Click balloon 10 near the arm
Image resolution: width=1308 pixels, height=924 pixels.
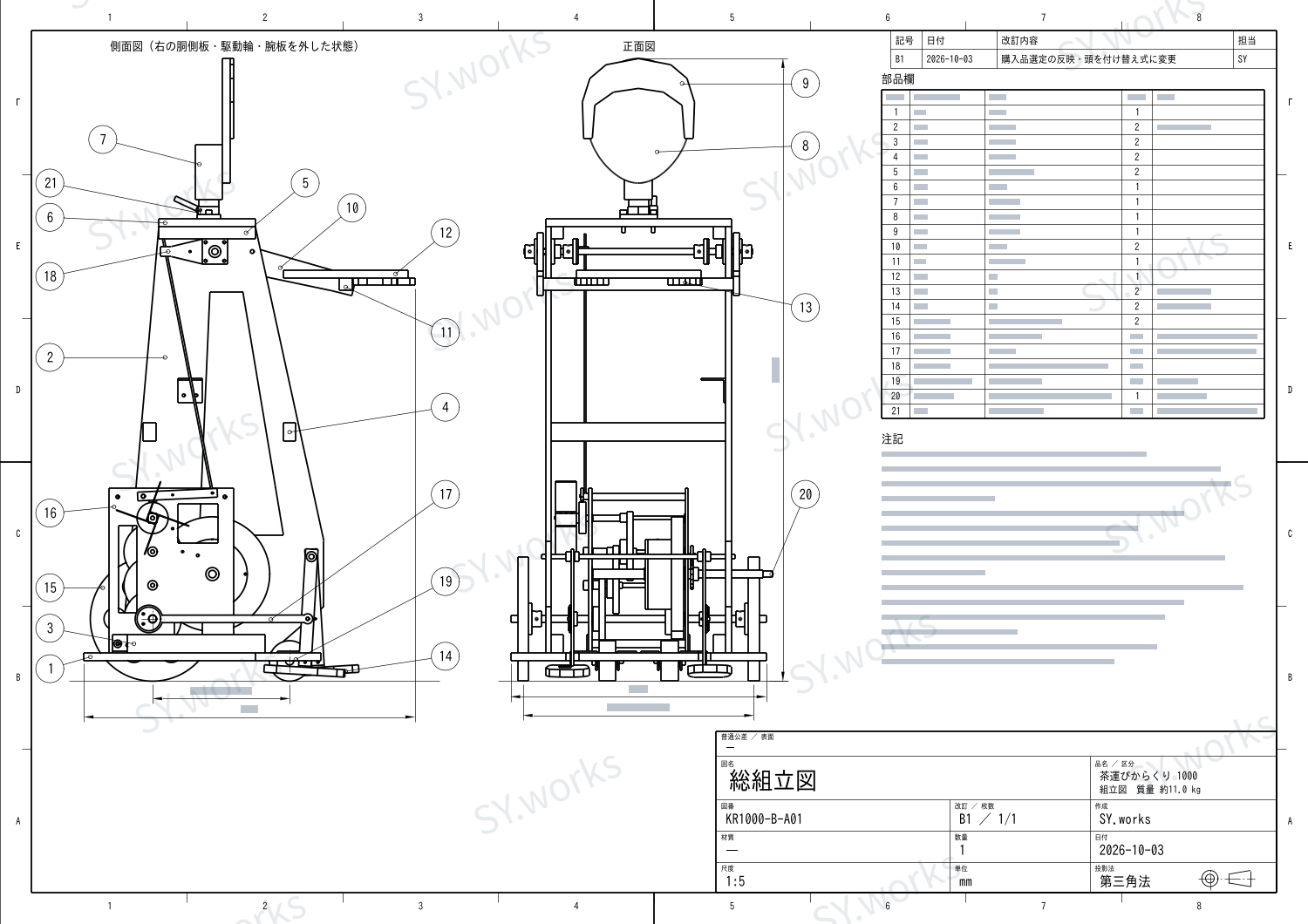351,207
